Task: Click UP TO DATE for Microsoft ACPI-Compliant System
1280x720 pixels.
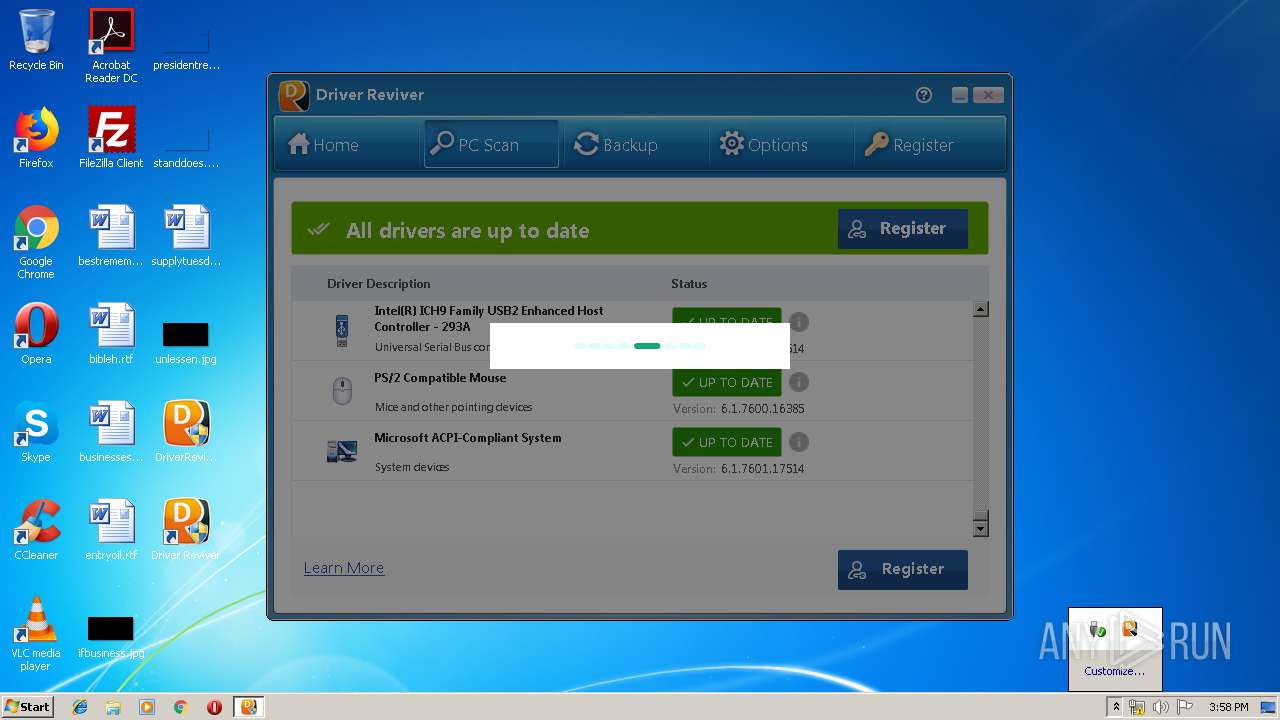Action: click(727, 442)
